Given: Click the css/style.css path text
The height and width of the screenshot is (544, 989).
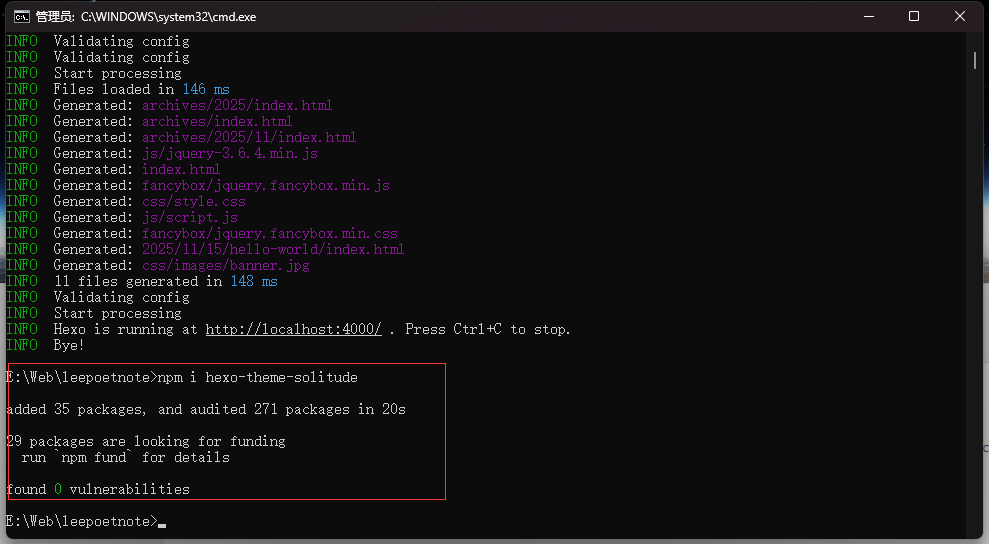Looking at the screenshot, I should pyautogui.click(x=193, y=201).
